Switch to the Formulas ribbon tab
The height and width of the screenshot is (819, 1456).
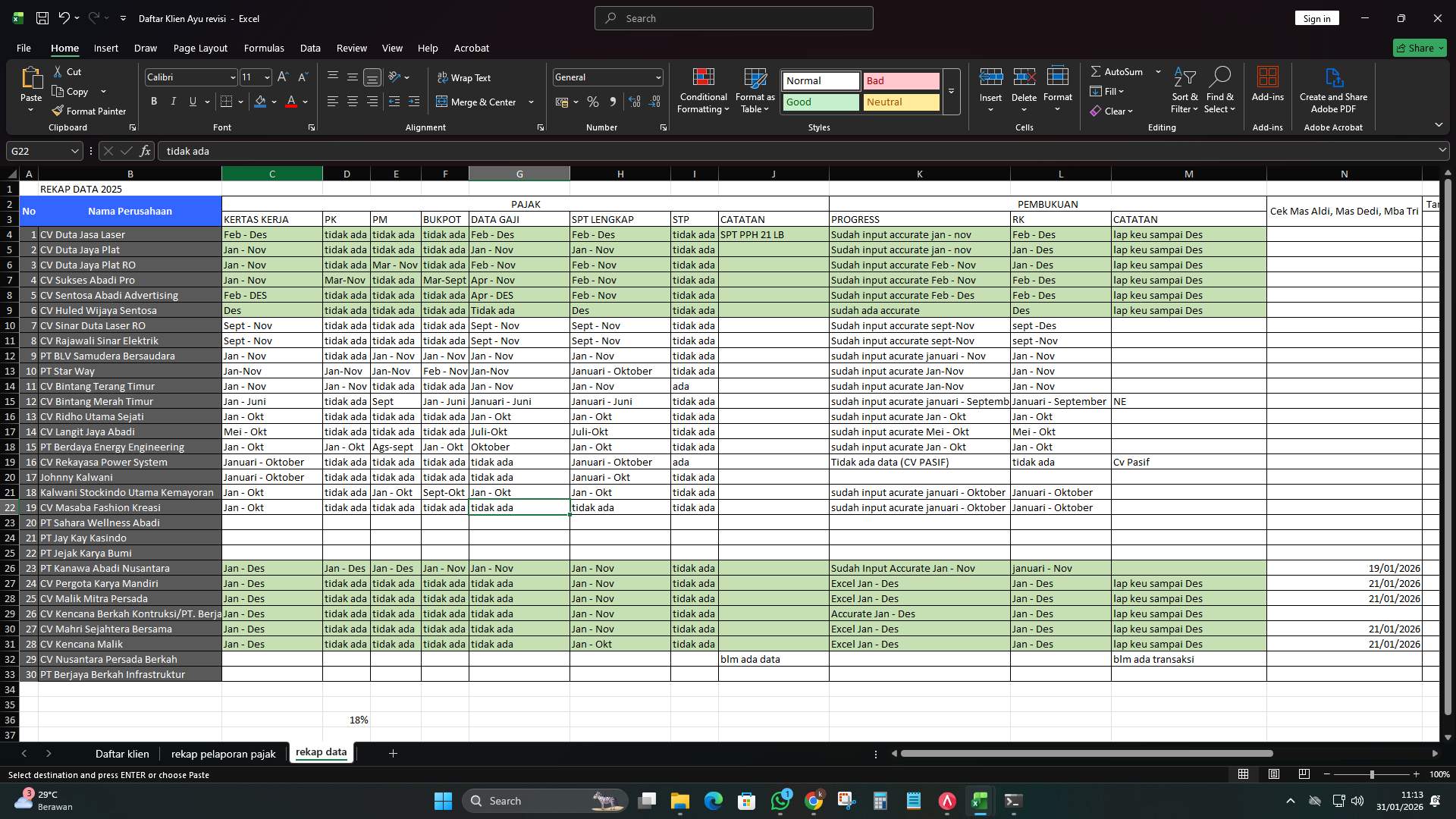(263, 48)
